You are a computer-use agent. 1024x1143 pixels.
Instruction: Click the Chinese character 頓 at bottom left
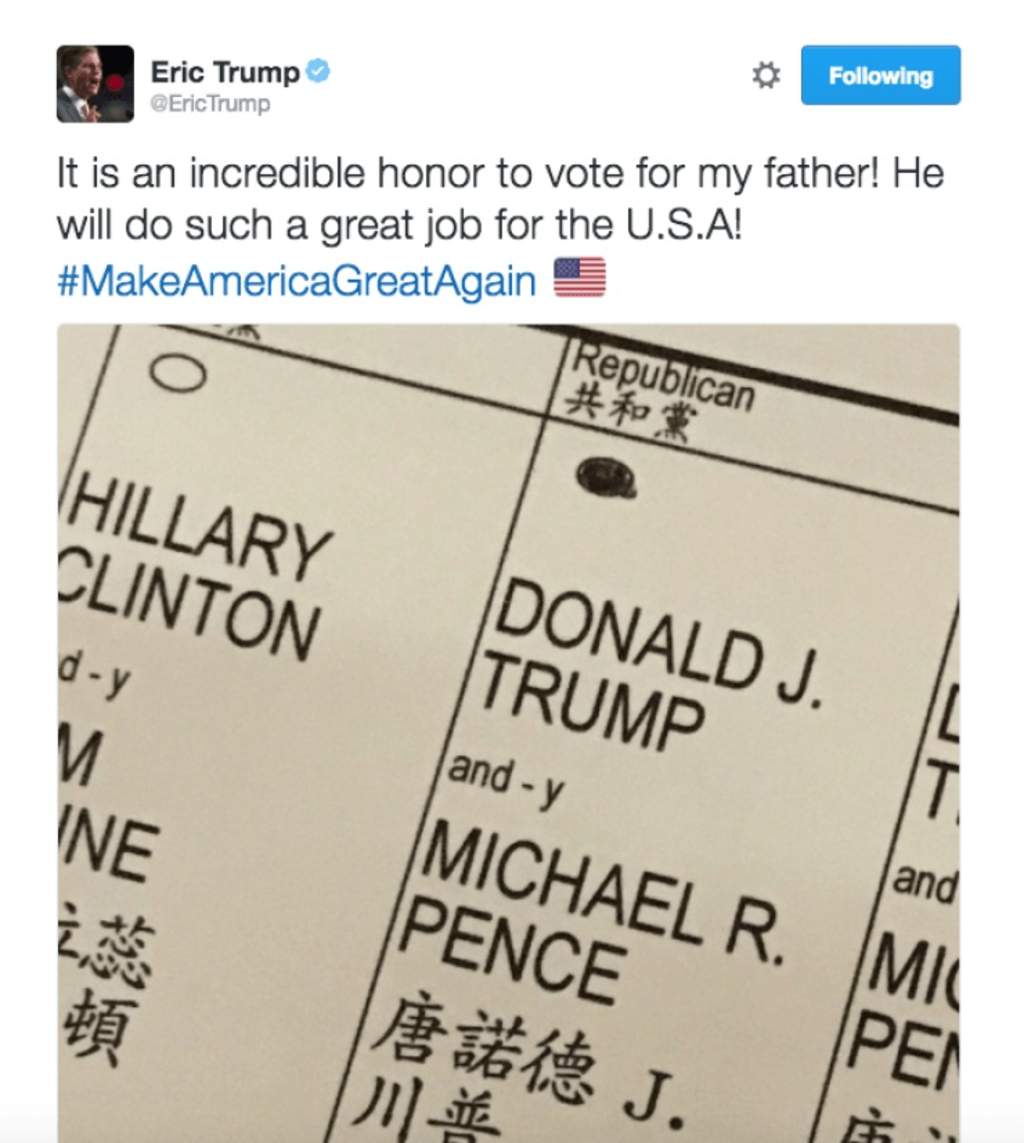click(x=102, y=1026)
